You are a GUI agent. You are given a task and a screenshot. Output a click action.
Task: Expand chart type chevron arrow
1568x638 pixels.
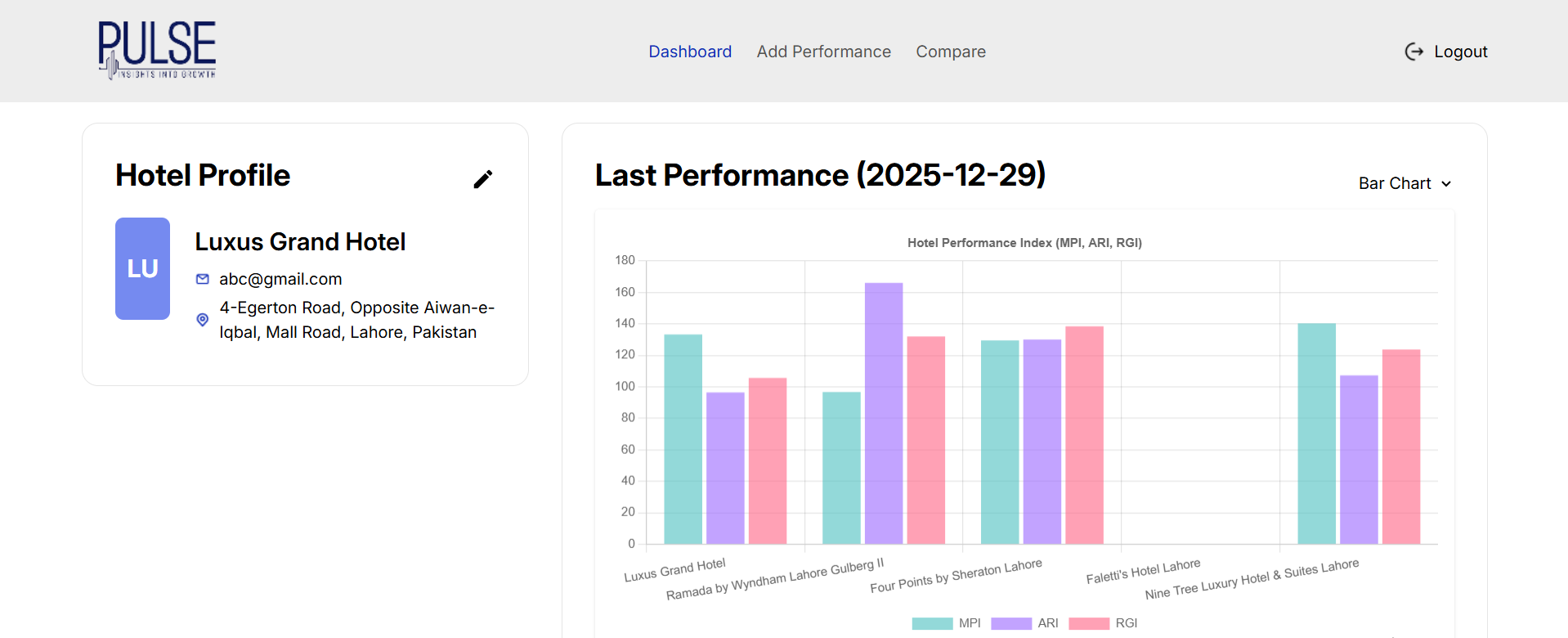[x=1446, y=184]
